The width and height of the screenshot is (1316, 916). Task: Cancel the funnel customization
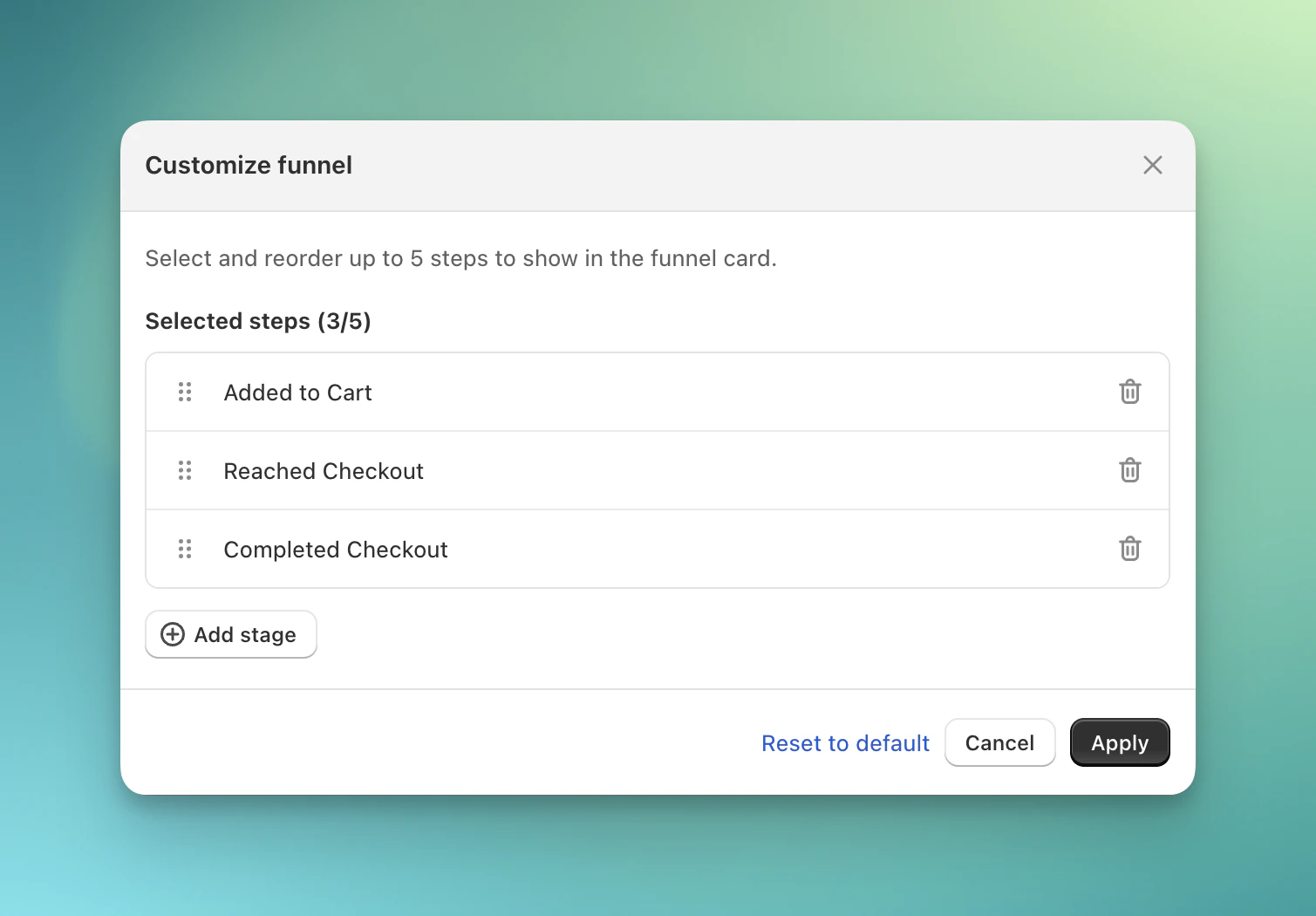click(999, 742)
